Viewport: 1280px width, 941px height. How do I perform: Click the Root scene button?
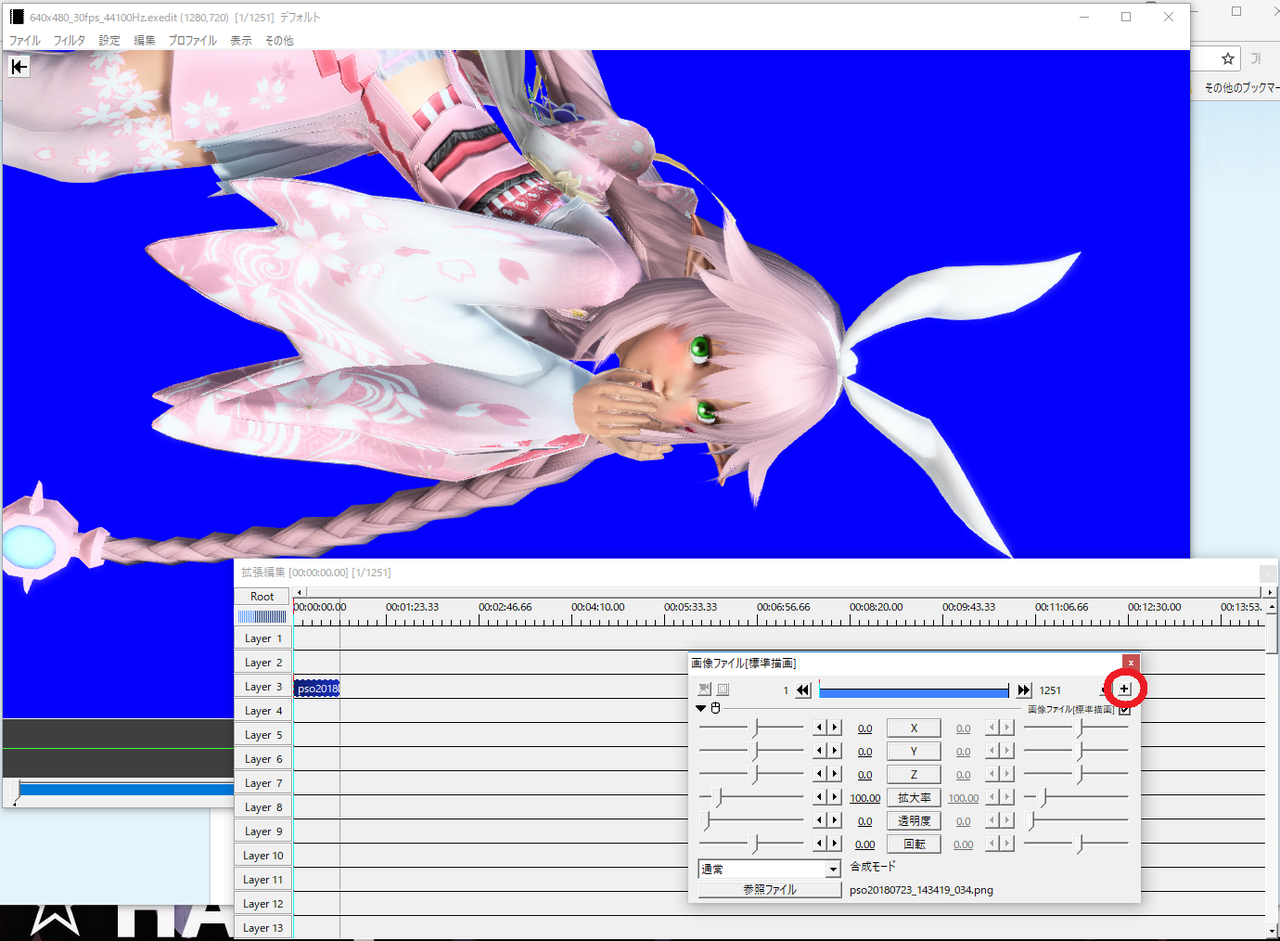[262, 596]
